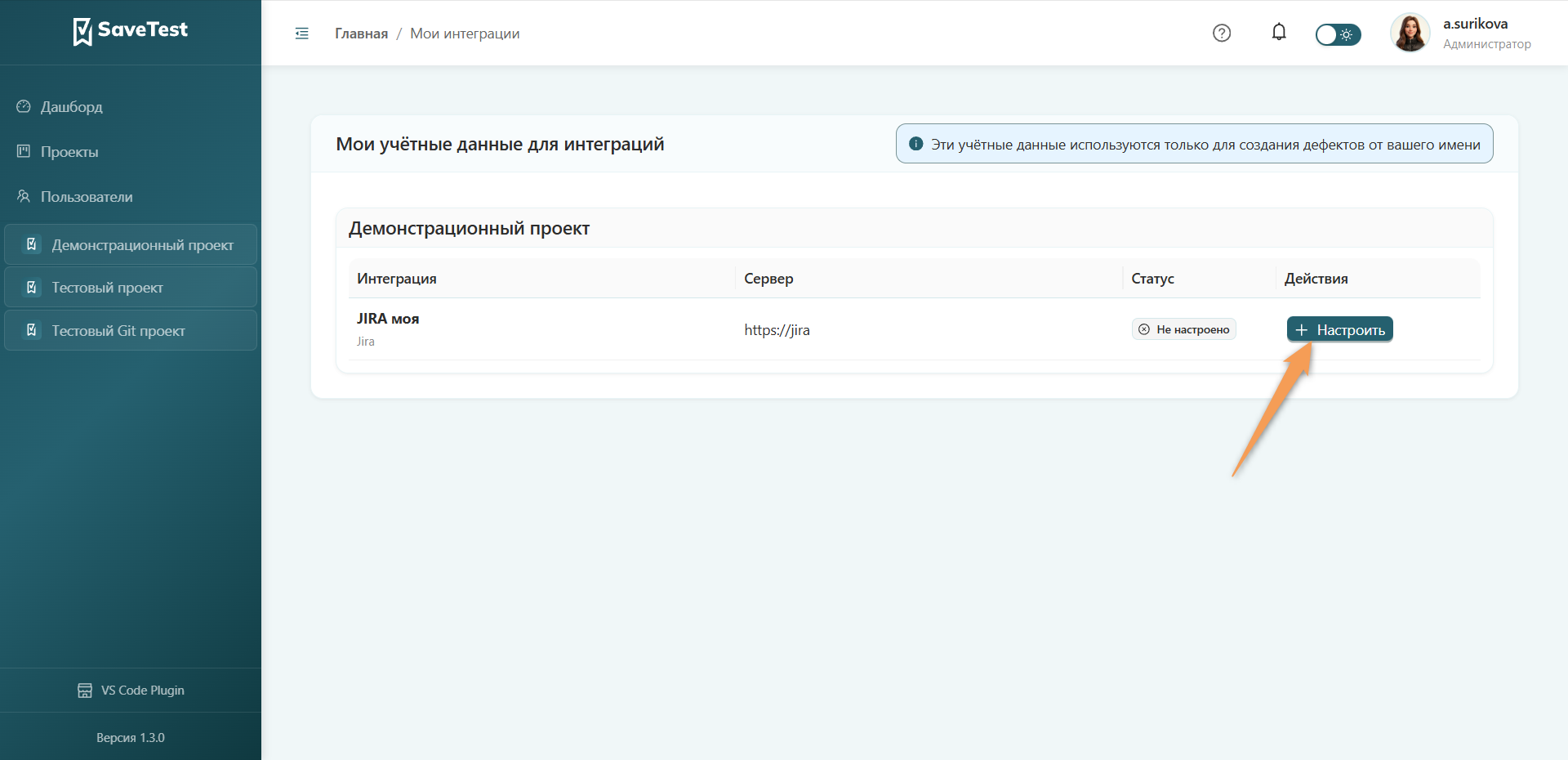The image size is (1568, 760).
Task: Click the VS Code Plugin link
Action: pos(131,691)
